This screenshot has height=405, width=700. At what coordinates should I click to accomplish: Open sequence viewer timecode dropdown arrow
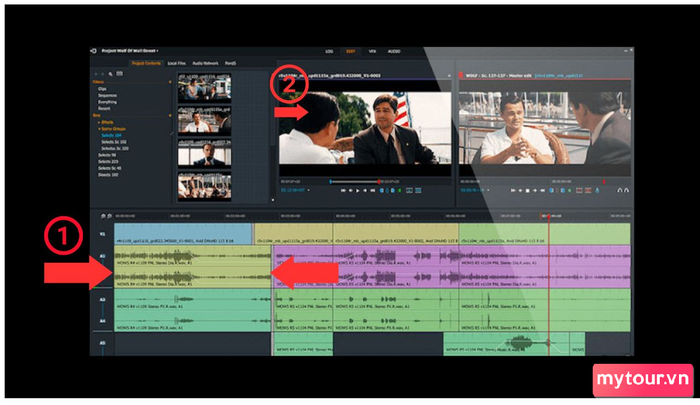(488, 191)
